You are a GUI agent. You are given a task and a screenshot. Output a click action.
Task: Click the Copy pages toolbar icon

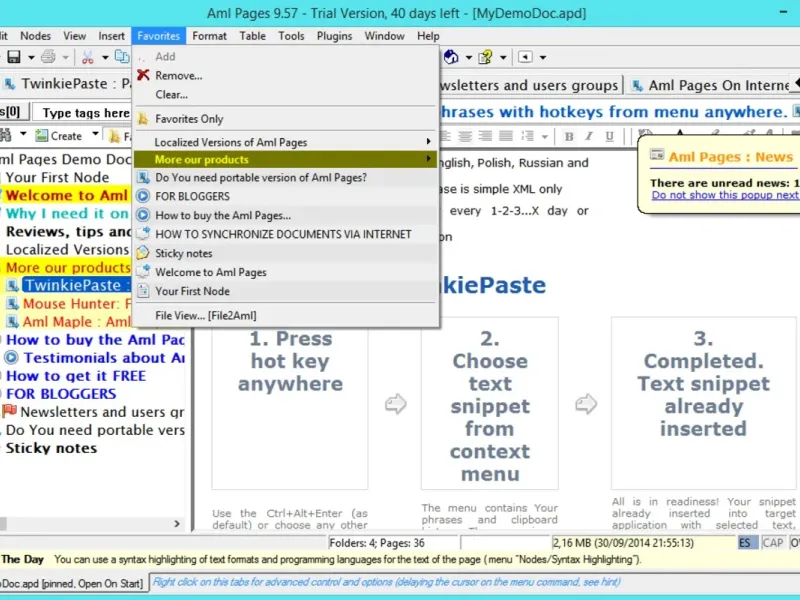[x=122, y=57]
